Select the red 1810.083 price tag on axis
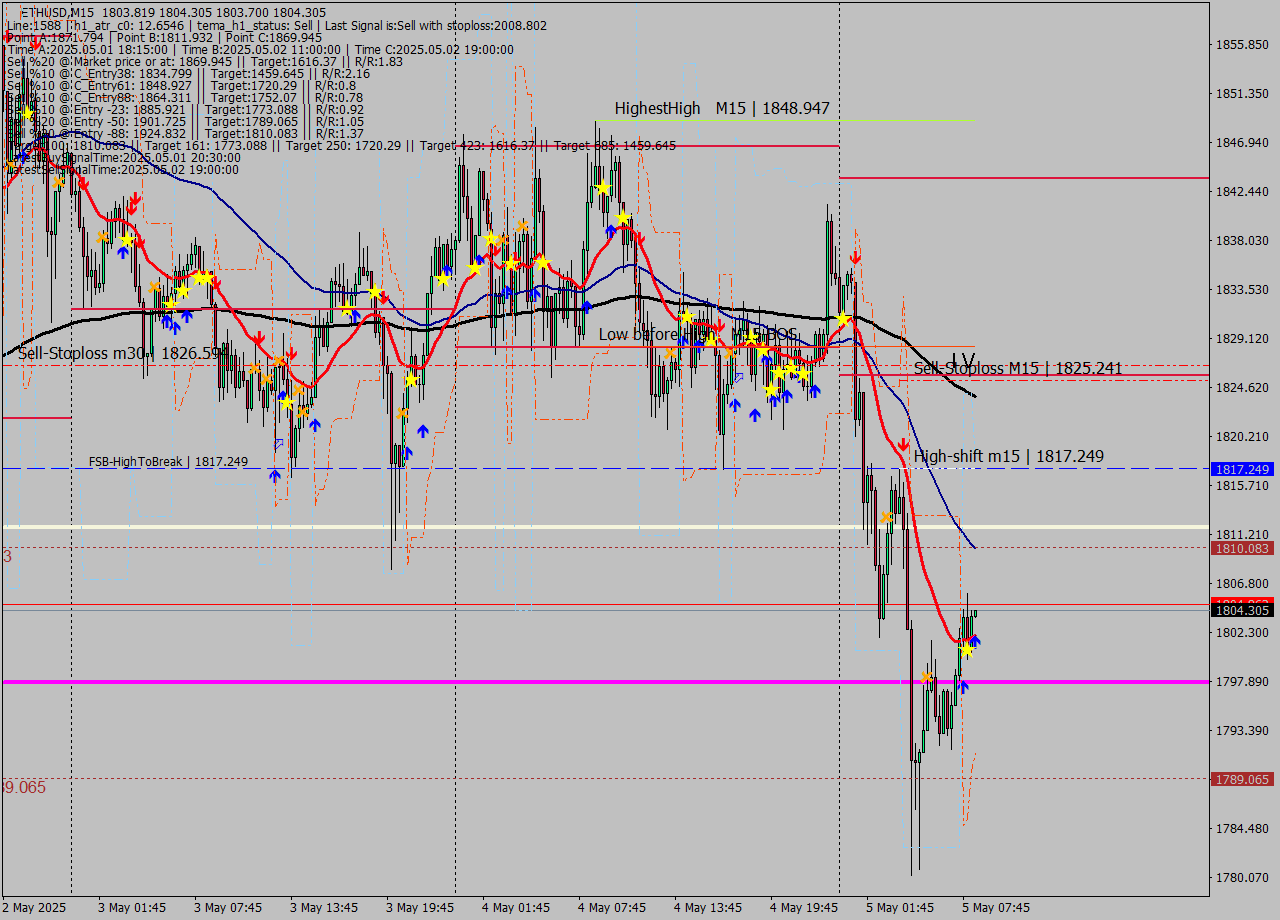Image resolution: width=1280 pixels, height=920 pixels. (1240, 548)
